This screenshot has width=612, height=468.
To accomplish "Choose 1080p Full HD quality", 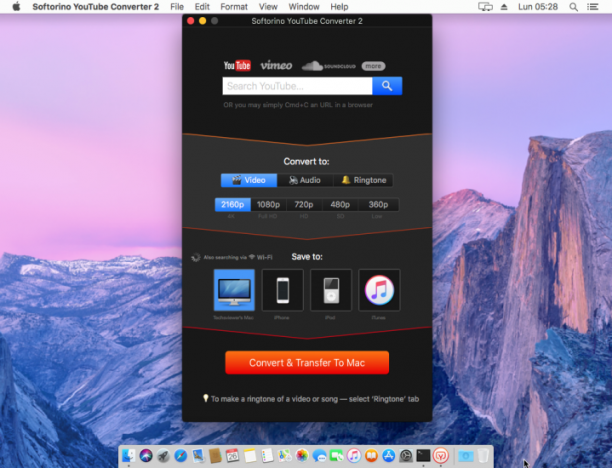I will pos(269,205).
